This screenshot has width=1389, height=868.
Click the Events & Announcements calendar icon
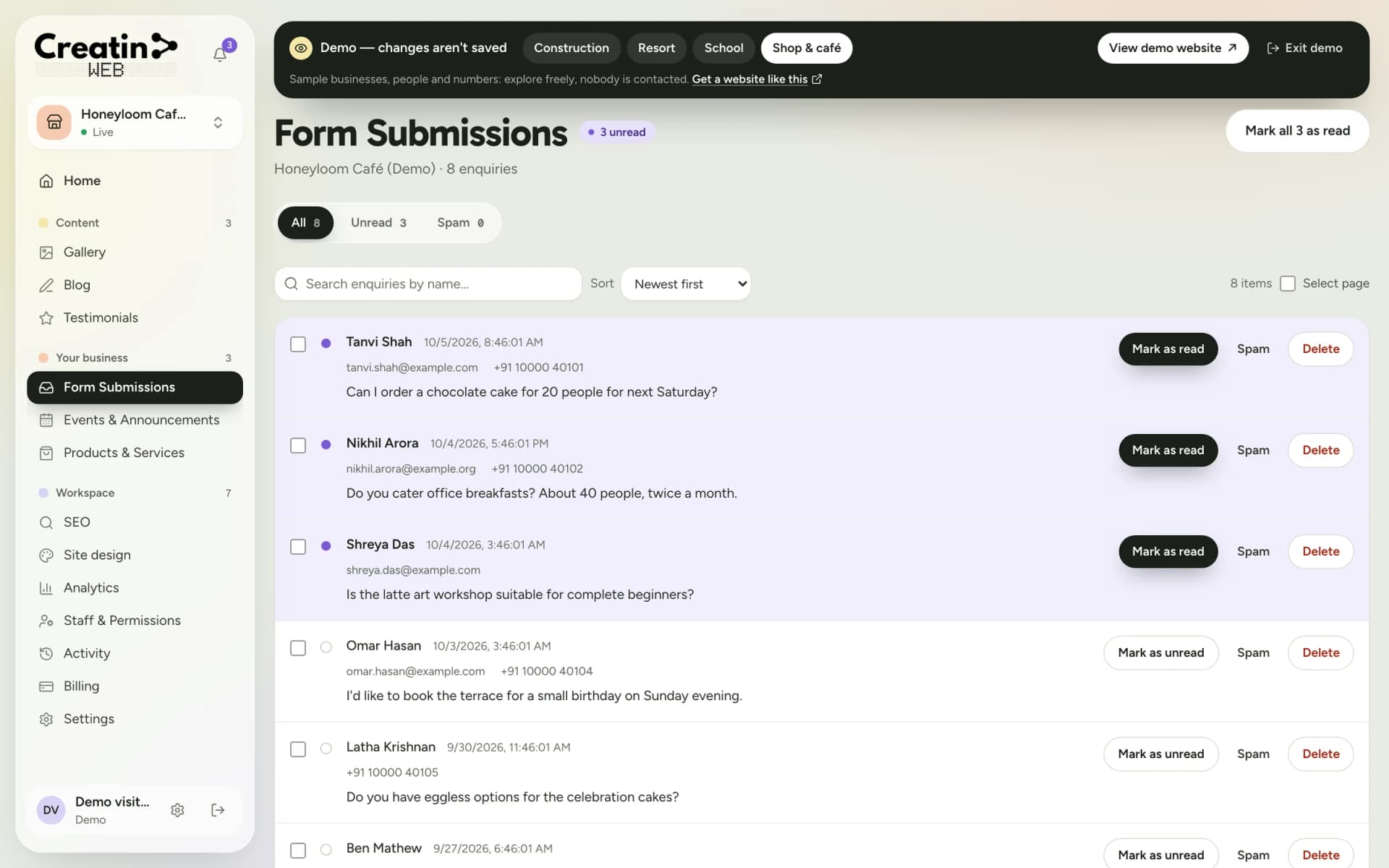(x=46, y=420)
